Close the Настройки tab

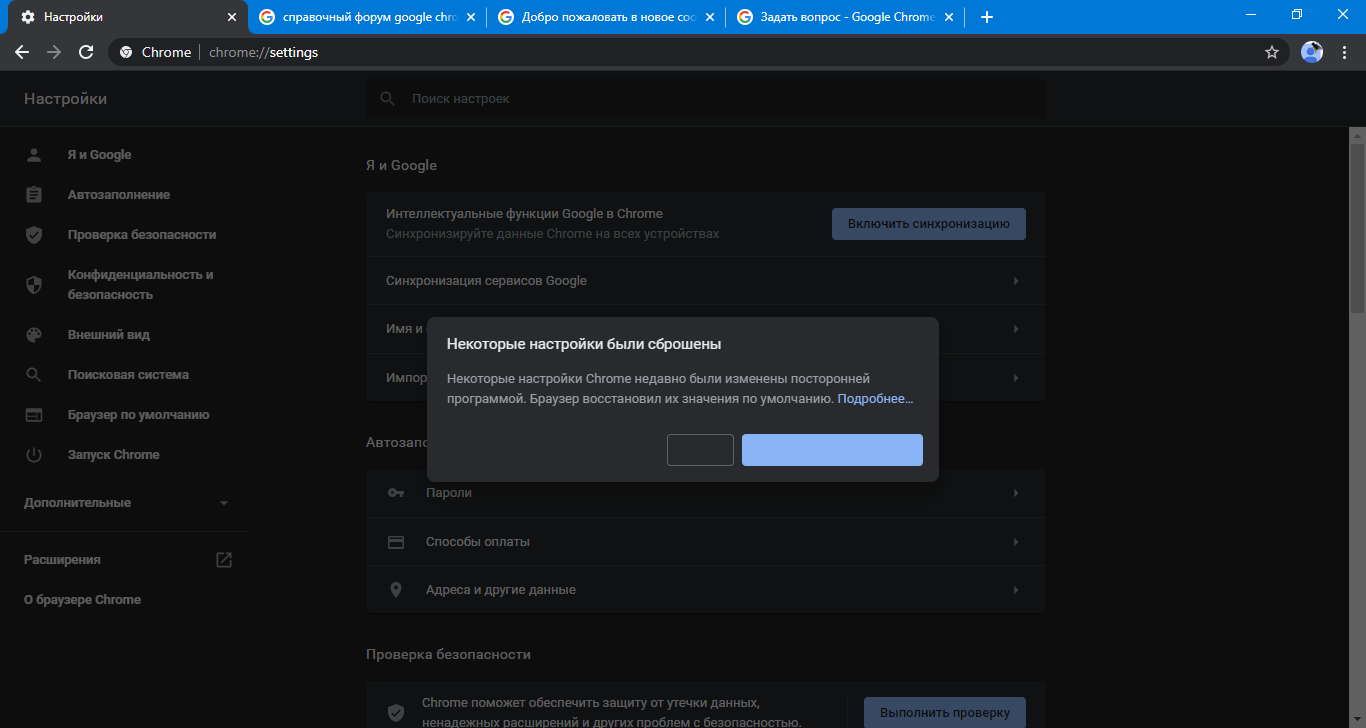[x=232, y=17]
